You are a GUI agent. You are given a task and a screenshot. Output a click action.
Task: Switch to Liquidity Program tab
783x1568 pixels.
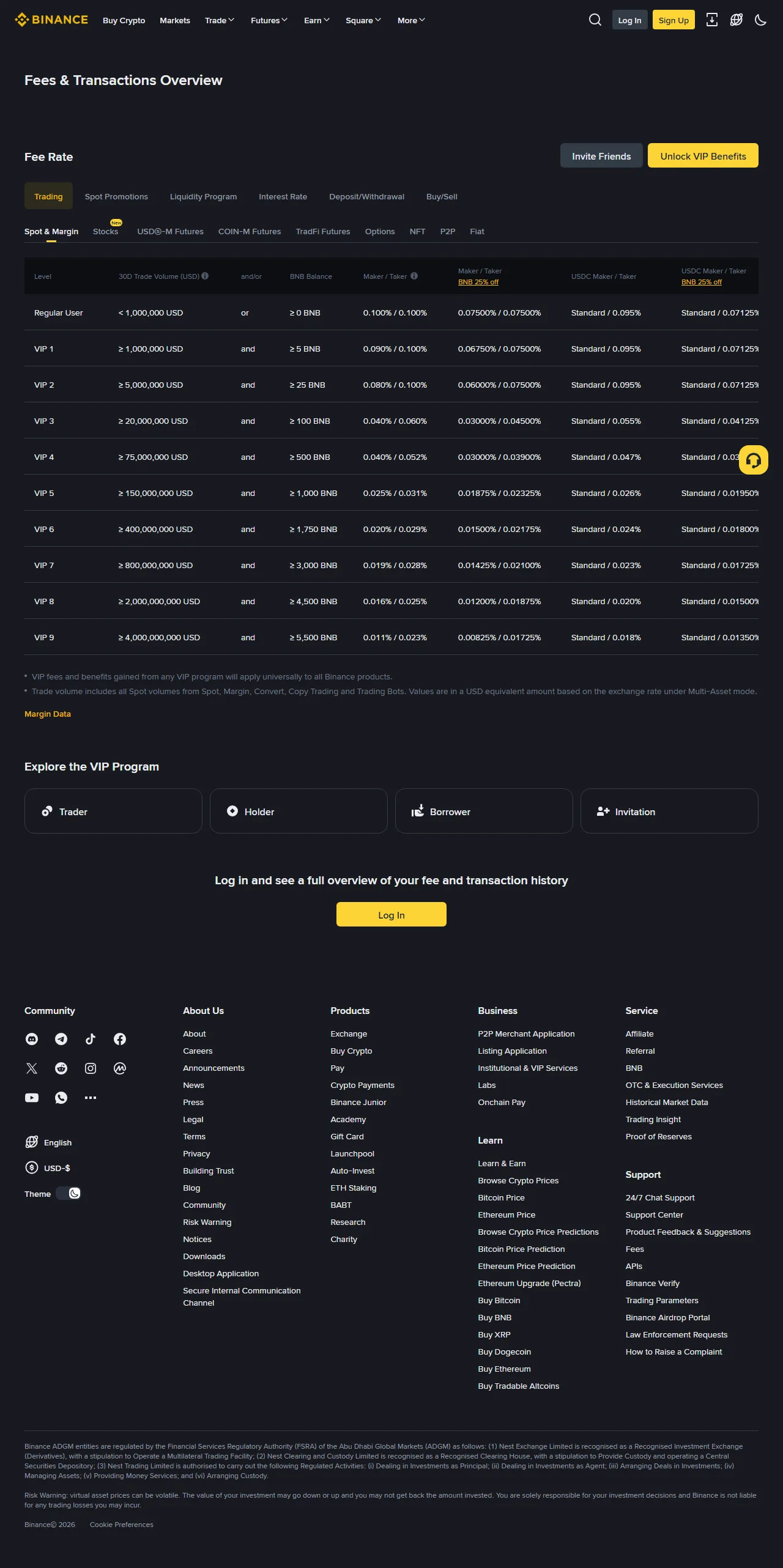pyautogui.click(x=203, y=196)
